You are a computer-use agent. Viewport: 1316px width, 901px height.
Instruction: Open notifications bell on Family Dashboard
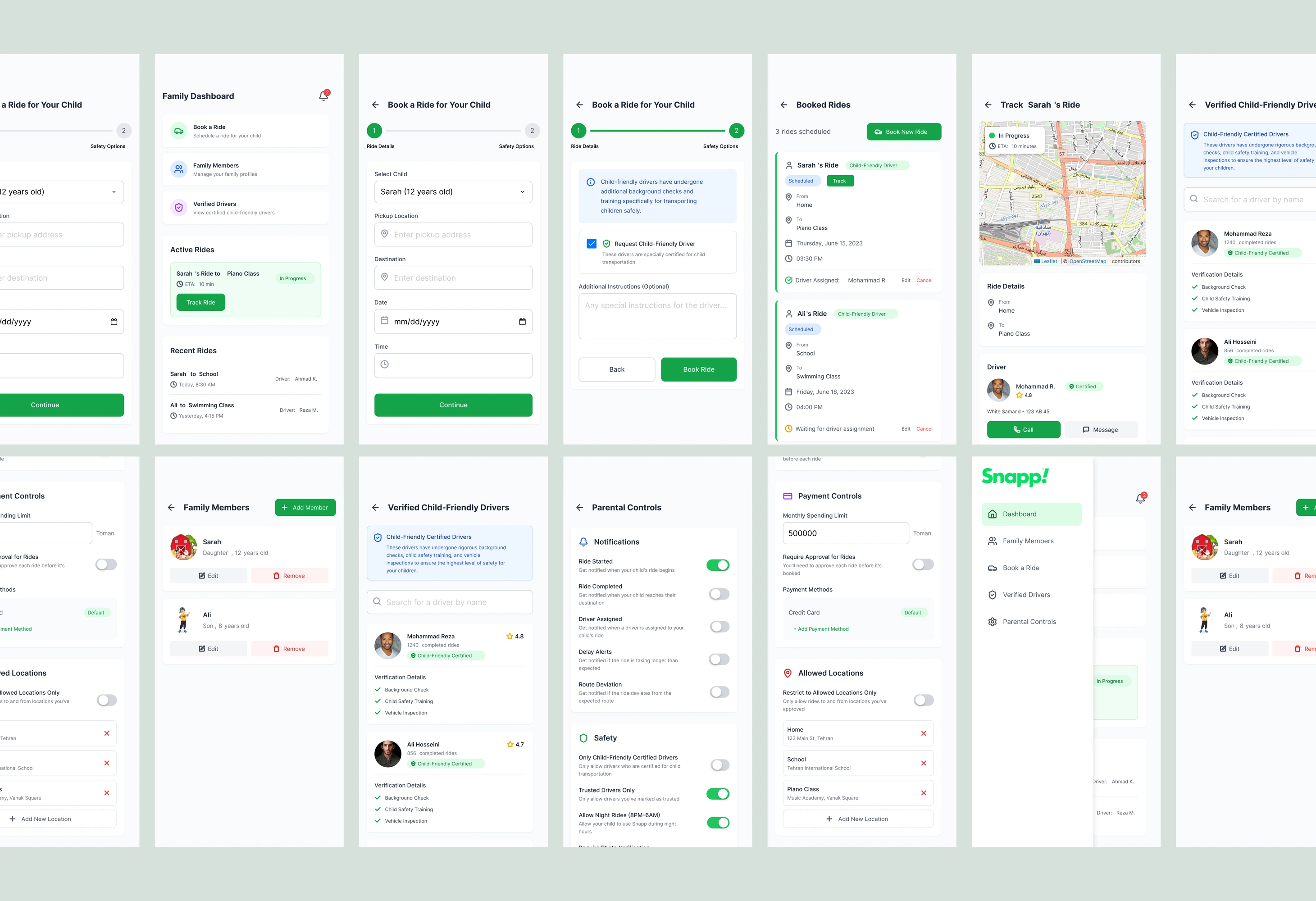click(x=323, y=96)
